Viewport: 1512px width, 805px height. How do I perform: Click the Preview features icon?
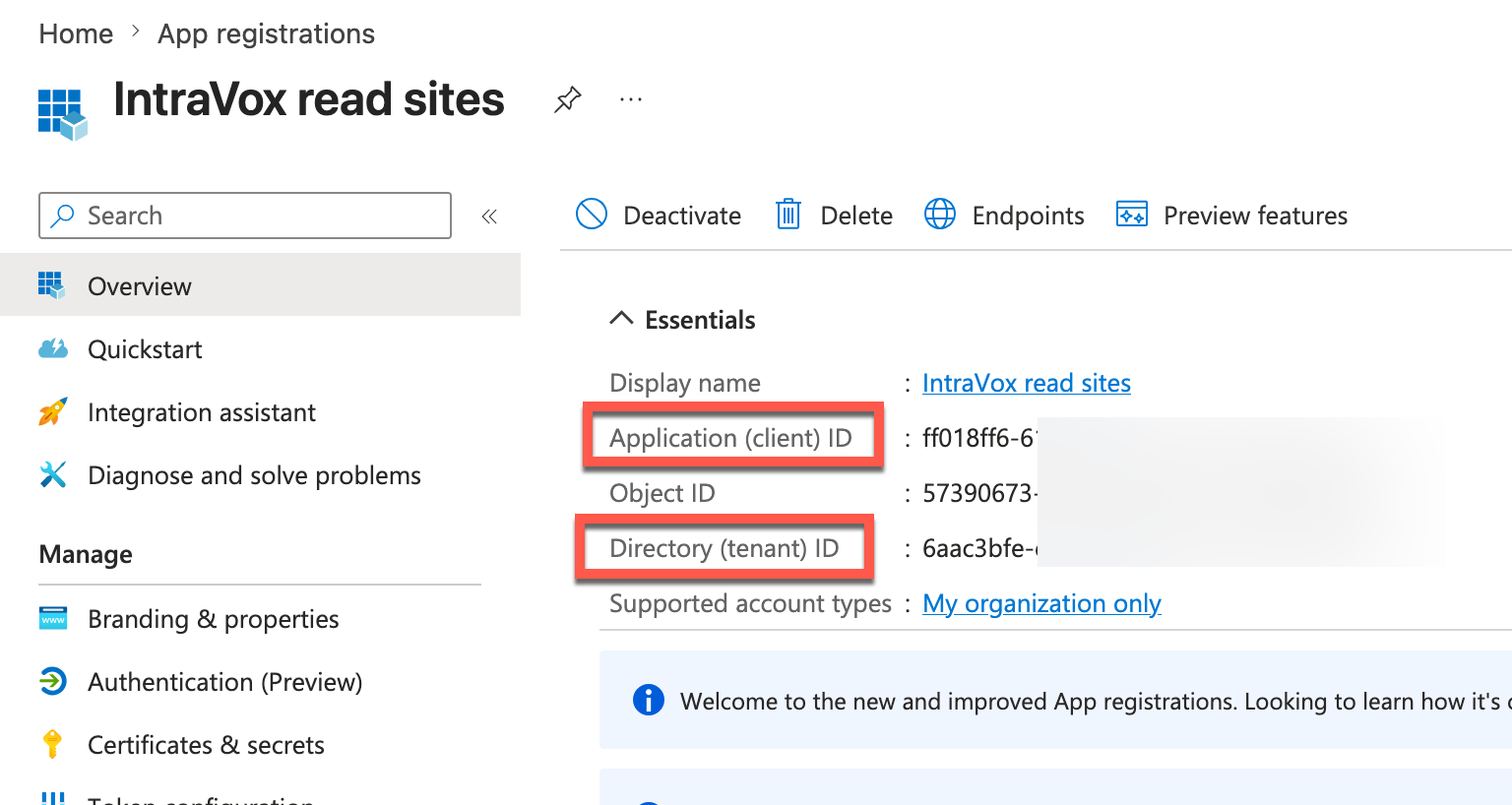[x=1132, y=214]
